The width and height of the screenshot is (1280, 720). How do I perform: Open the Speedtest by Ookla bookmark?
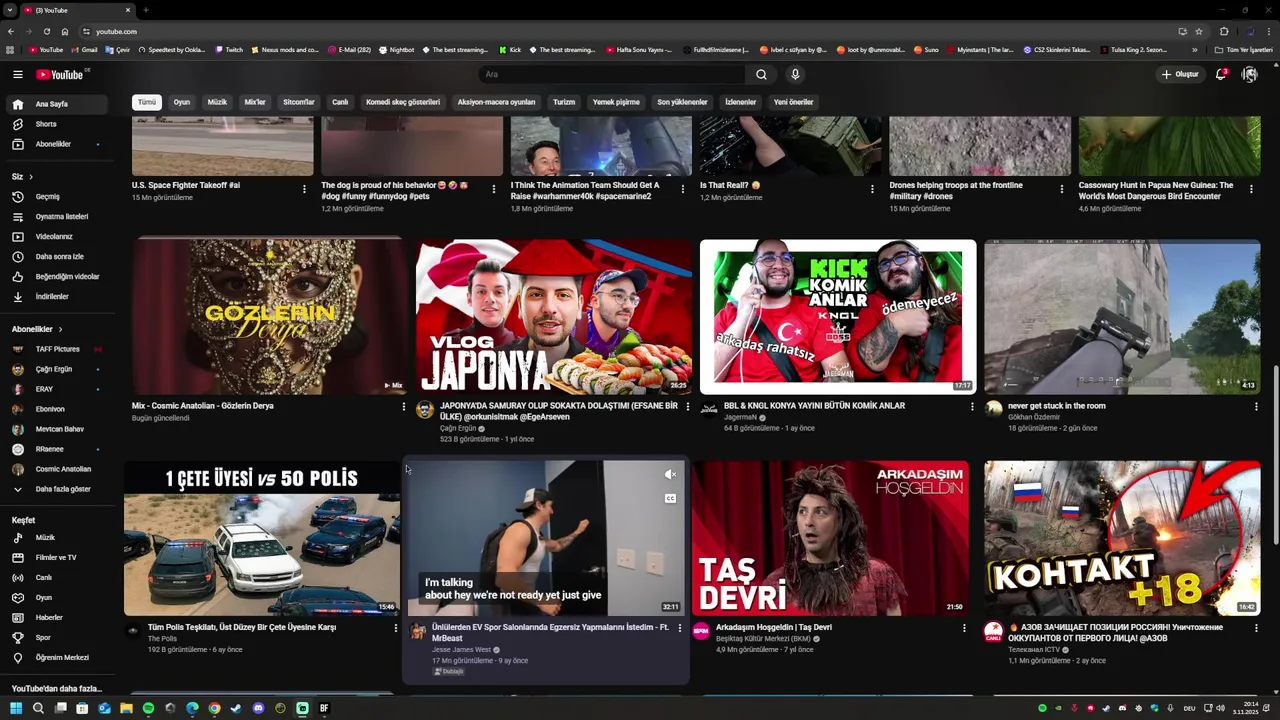pyautogui.click(x=171, y=50)
